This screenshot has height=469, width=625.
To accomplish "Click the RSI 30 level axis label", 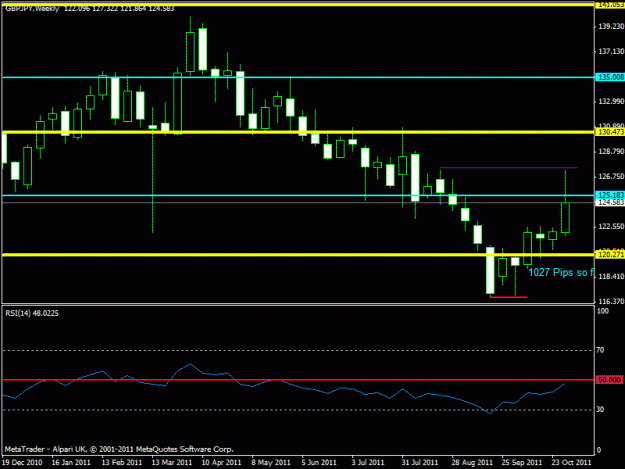I will pyautogui.click(x=600, y=410).
